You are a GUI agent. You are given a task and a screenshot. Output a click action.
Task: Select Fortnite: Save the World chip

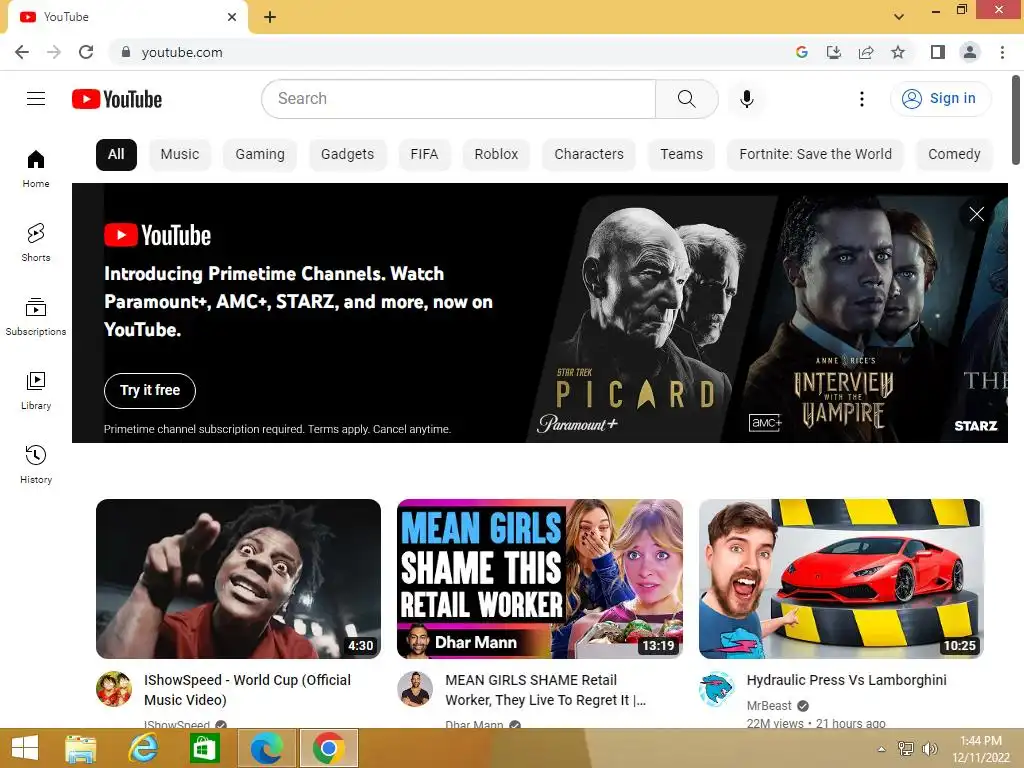[x=815, y=155]
